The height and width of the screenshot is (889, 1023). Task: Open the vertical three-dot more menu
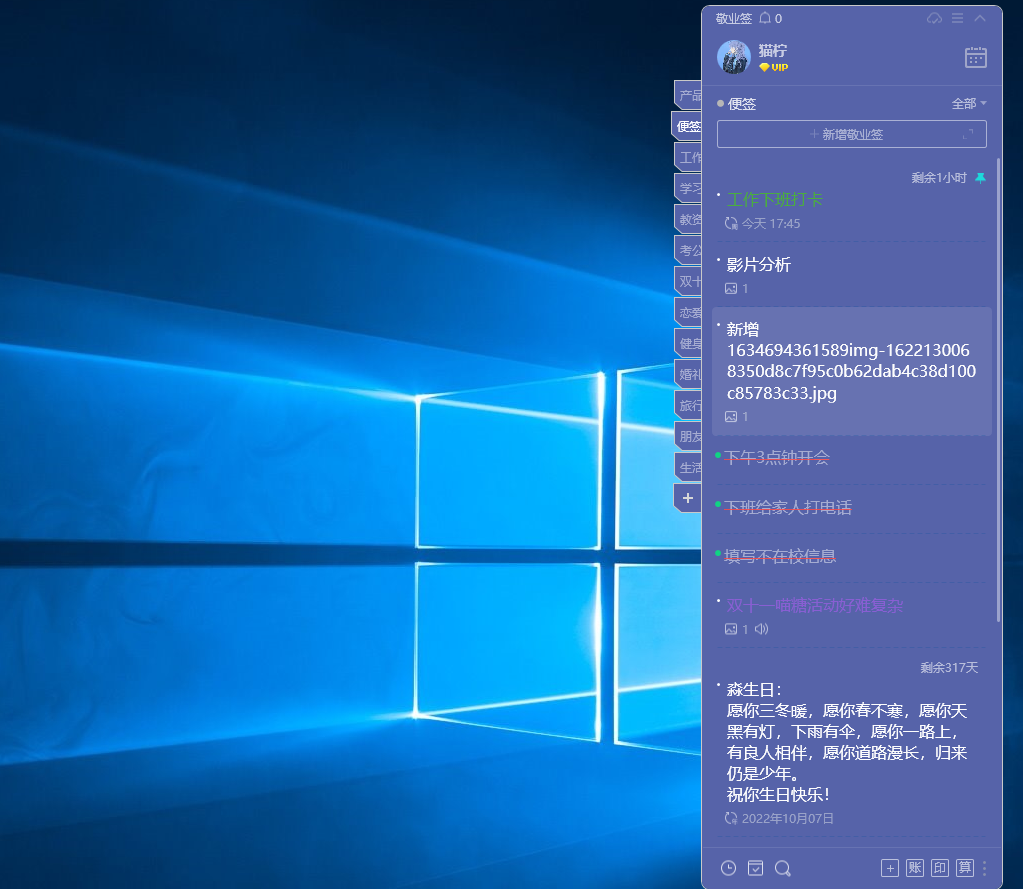coord(985,868)
